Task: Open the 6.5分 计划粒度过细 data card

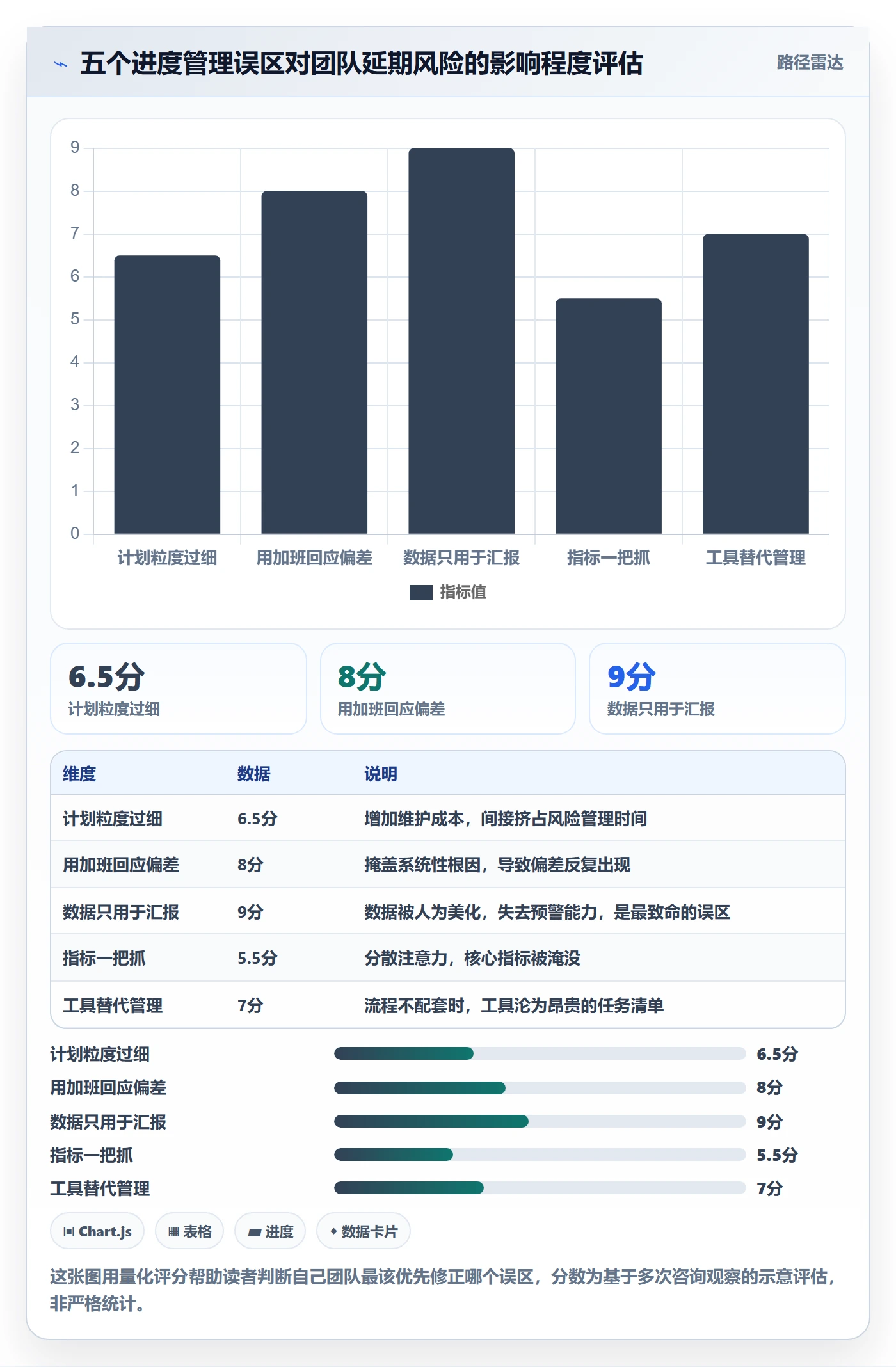Action: pos(179,689)
